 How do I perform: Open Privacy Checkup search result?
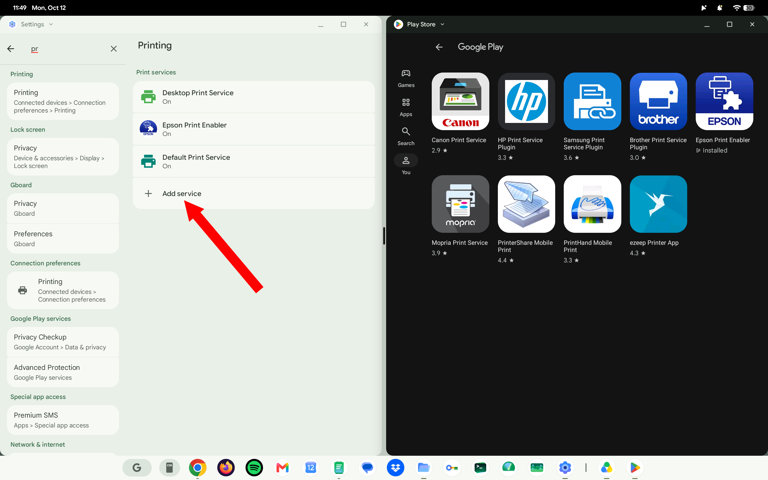(63, 342)
